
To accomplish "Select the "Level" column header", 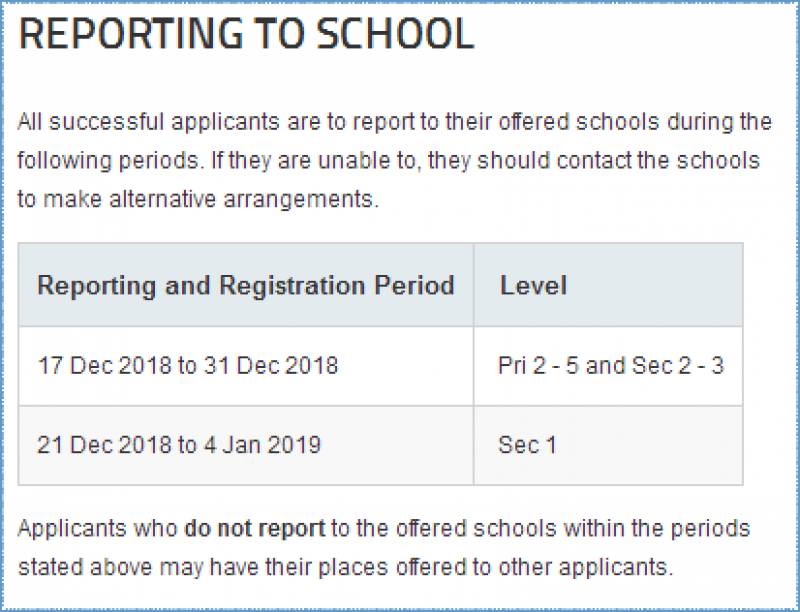I will coord(533,285).
